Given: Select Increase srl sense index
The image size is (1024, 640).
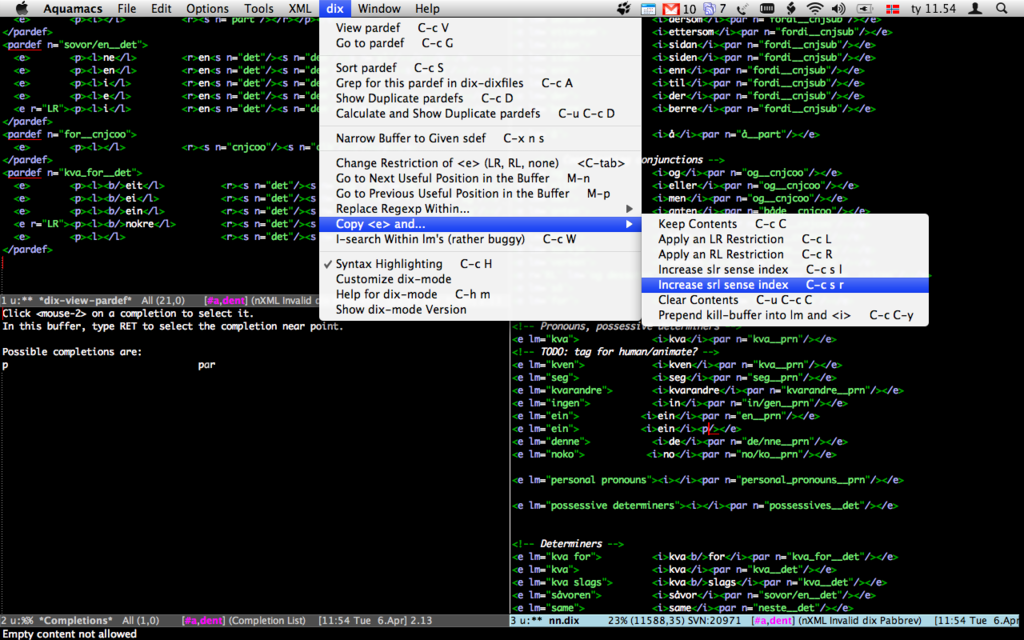Looking at the screenshot, I should pyautogui.click(x=722, y=285).
